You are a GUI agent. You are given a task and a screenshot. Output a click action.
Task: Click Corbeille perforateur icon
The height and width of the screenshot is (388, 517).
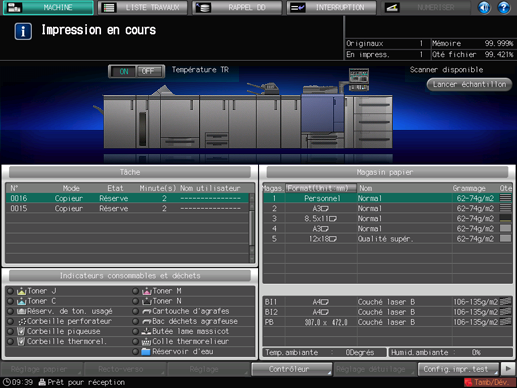[x=22, y=321]
